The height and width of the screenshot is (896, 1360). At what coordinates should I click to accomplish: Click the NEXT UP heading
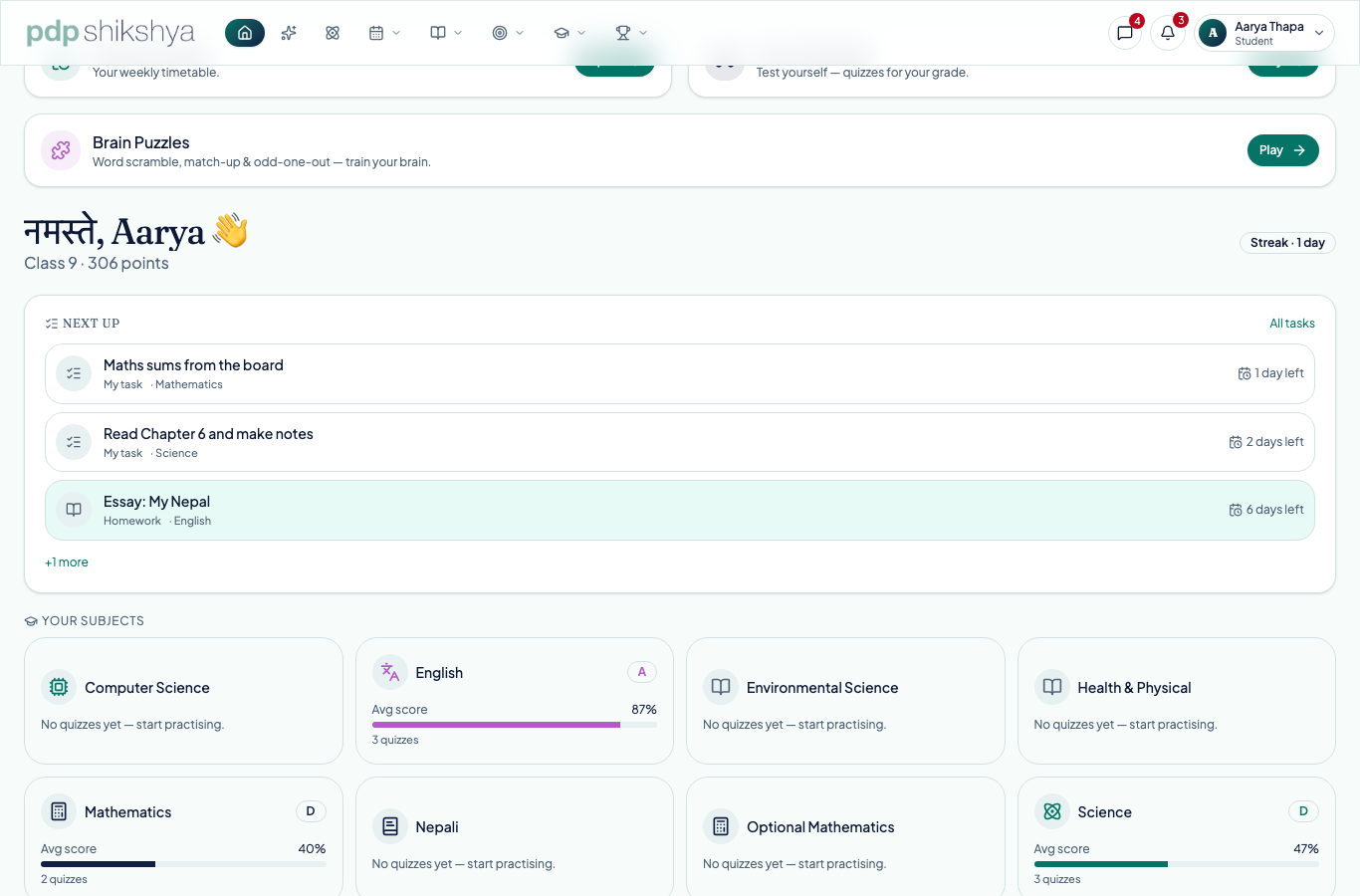[91, 324]
